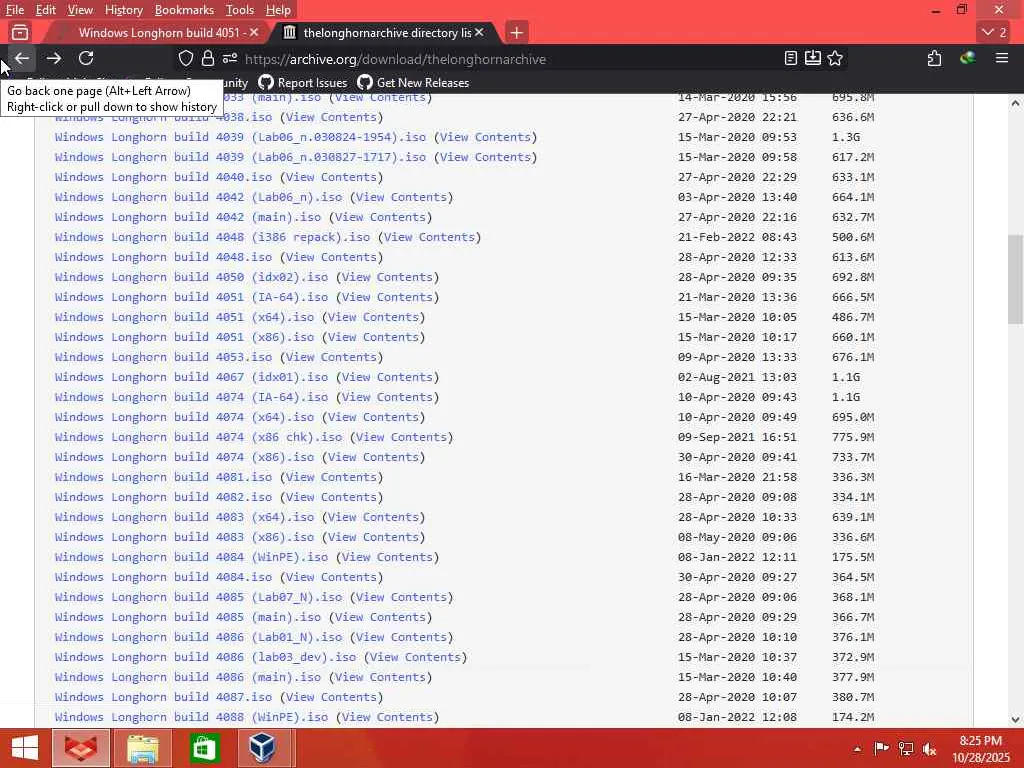Go forward with the forward arrow

[x=54, y=59]
